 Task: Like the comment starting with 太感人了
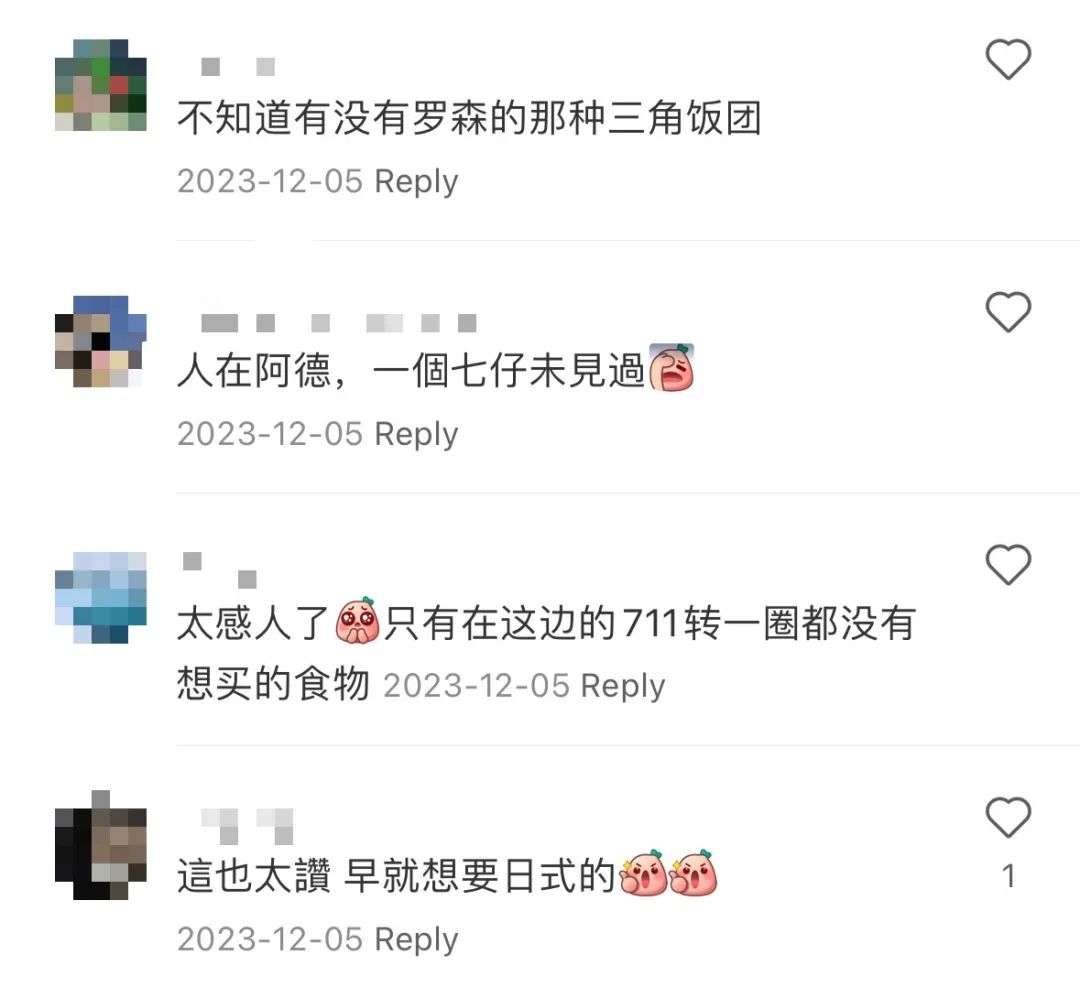pyautogui.click(x=1008, y=565)
